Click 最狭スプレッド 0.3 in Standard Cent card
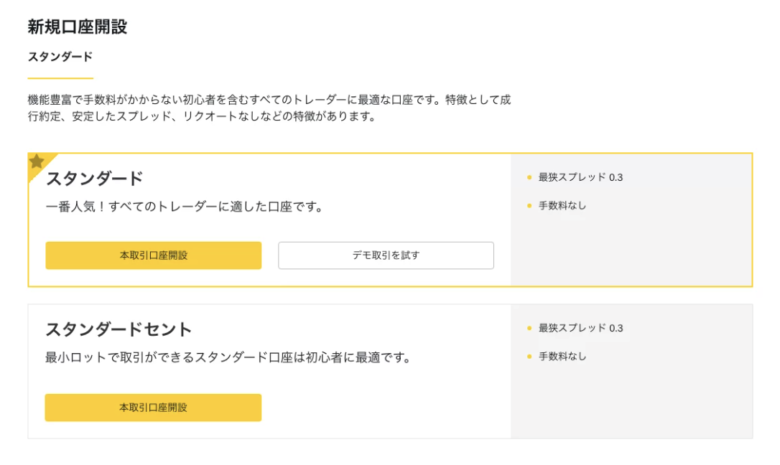Image resolution: width=780 pixels, height=465 pixels. (x=581, y=328)
